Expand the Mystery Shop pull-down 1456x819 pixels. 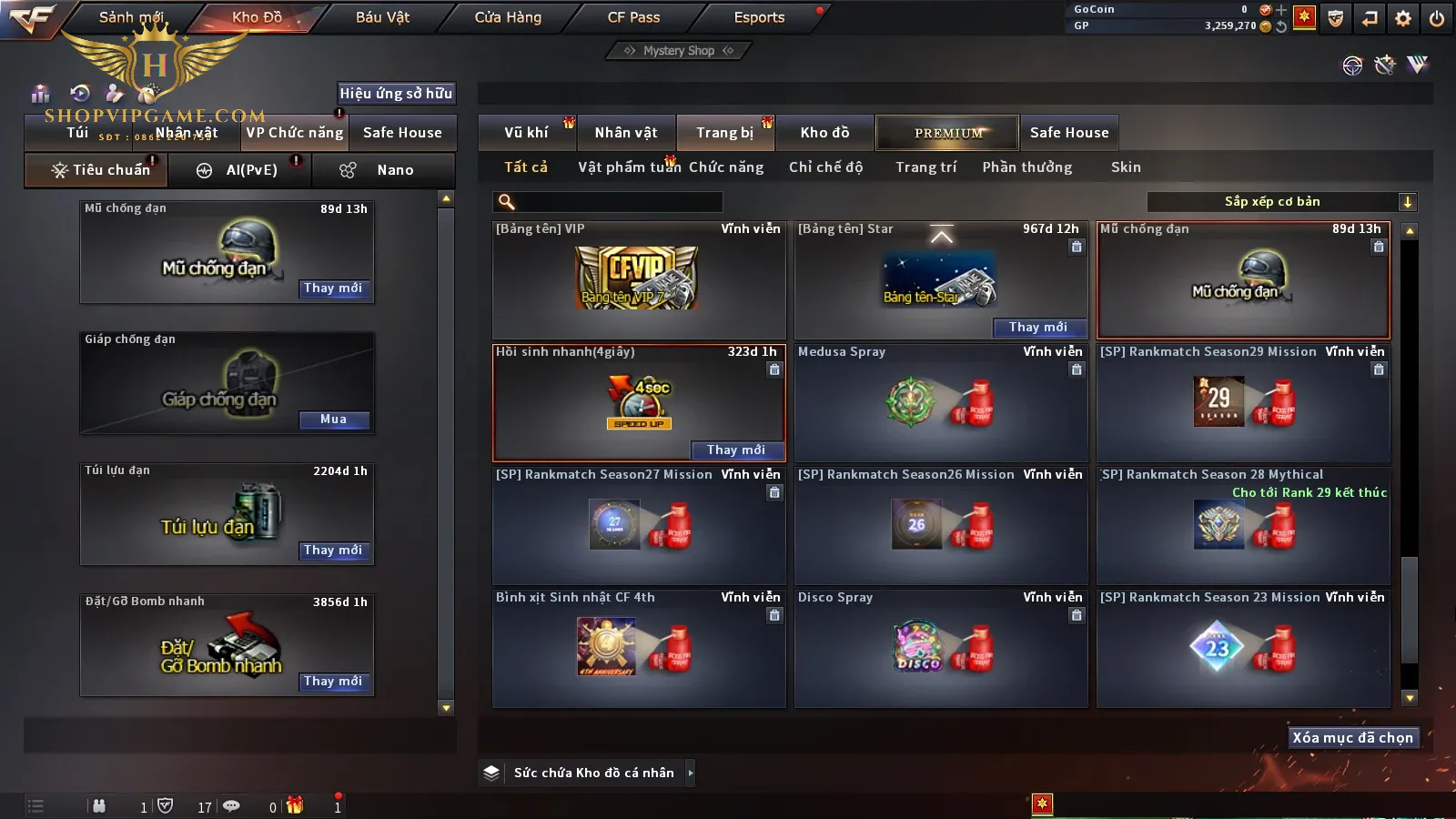[x=679, y=51]
